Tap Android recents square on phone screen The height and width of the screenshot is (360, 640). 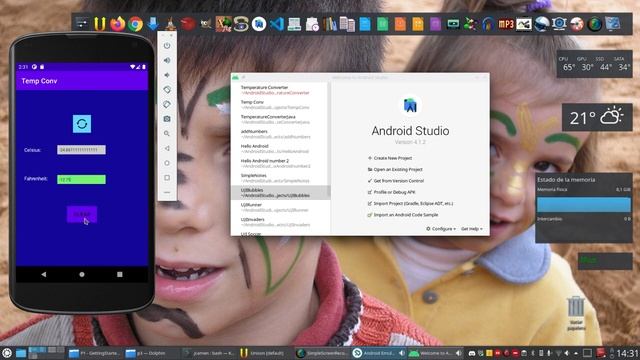120,274
